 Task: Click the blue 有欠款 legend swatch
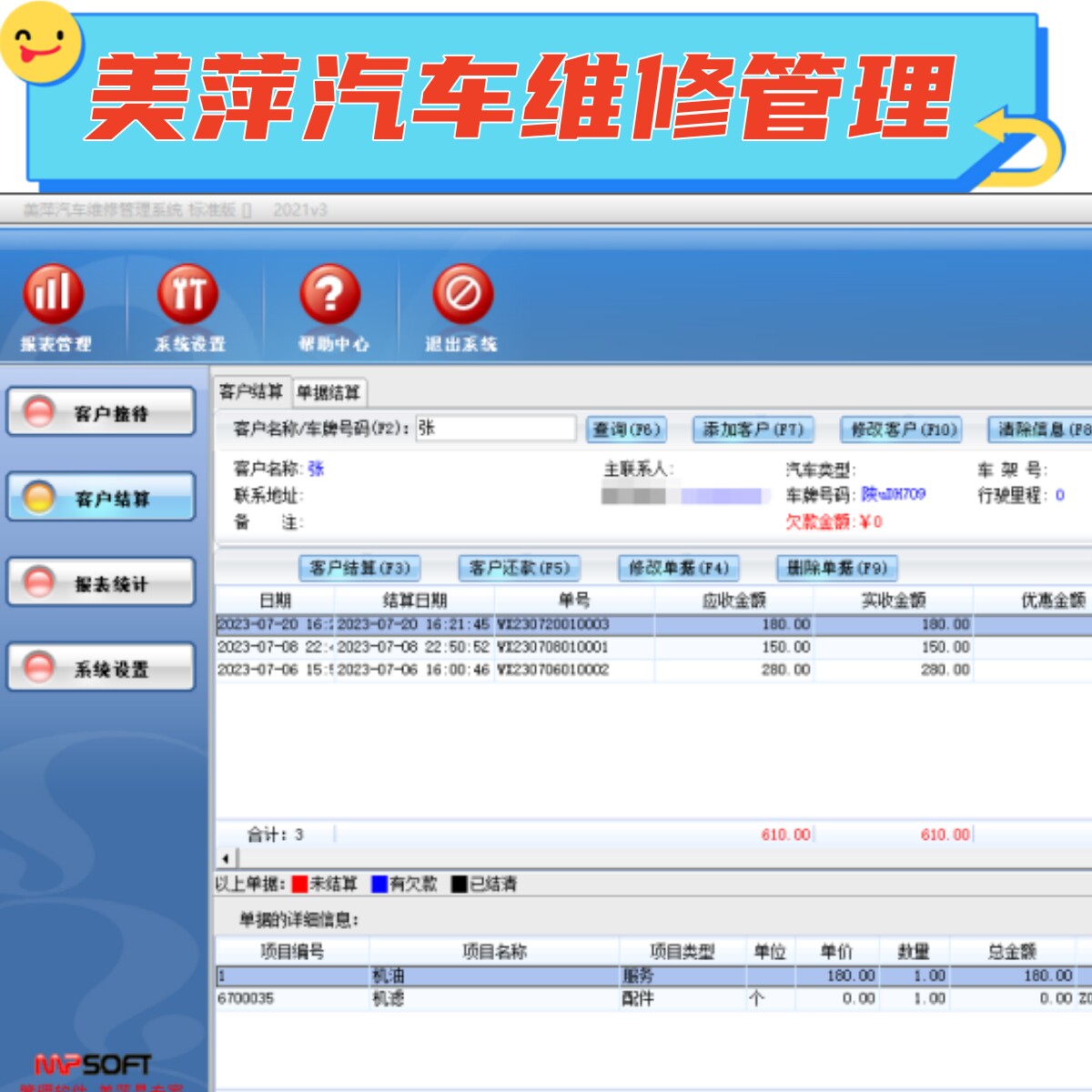tap(379, 884)
